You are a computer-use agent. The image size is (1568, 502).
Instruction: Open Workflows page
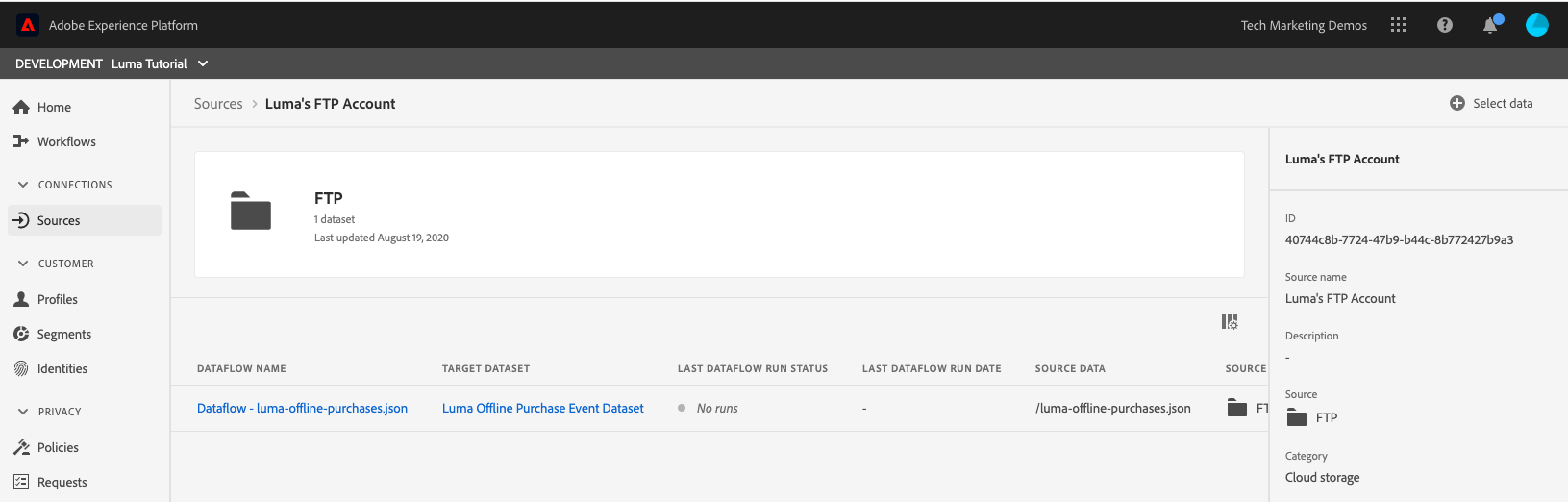66,141
